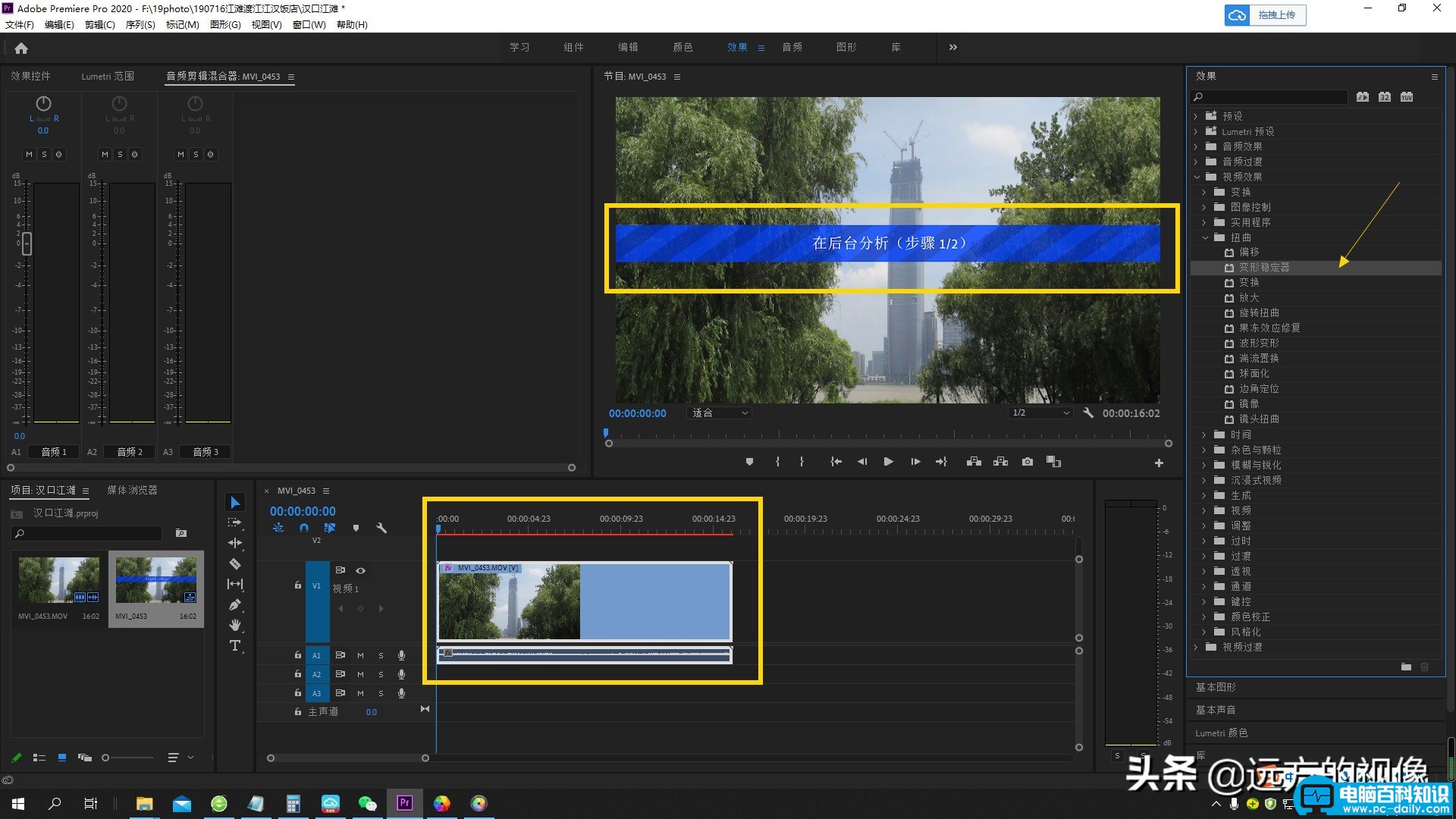Switch to 颜色 workspace tab
The width and height of the screenshot is (1456, 819).
pos(682,47)
